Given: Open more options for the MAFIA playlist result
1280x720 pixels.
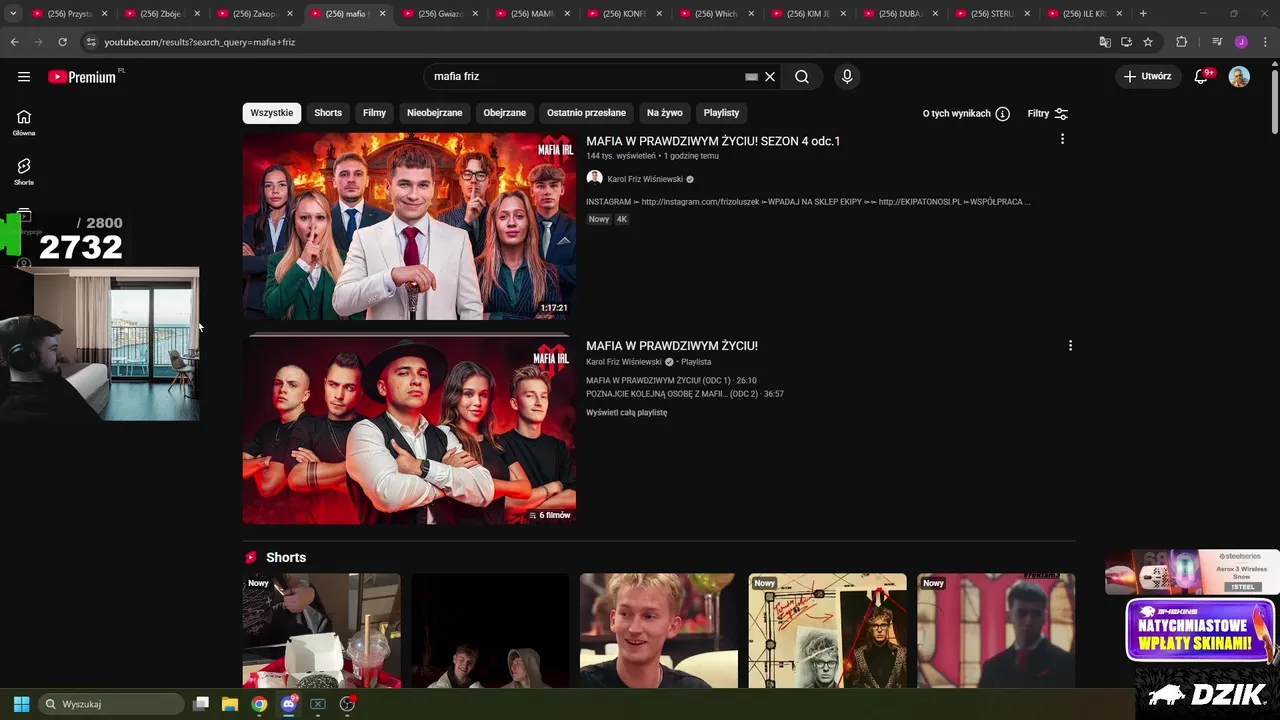Looking at the screenshot, I should [x=1070, y=345].
